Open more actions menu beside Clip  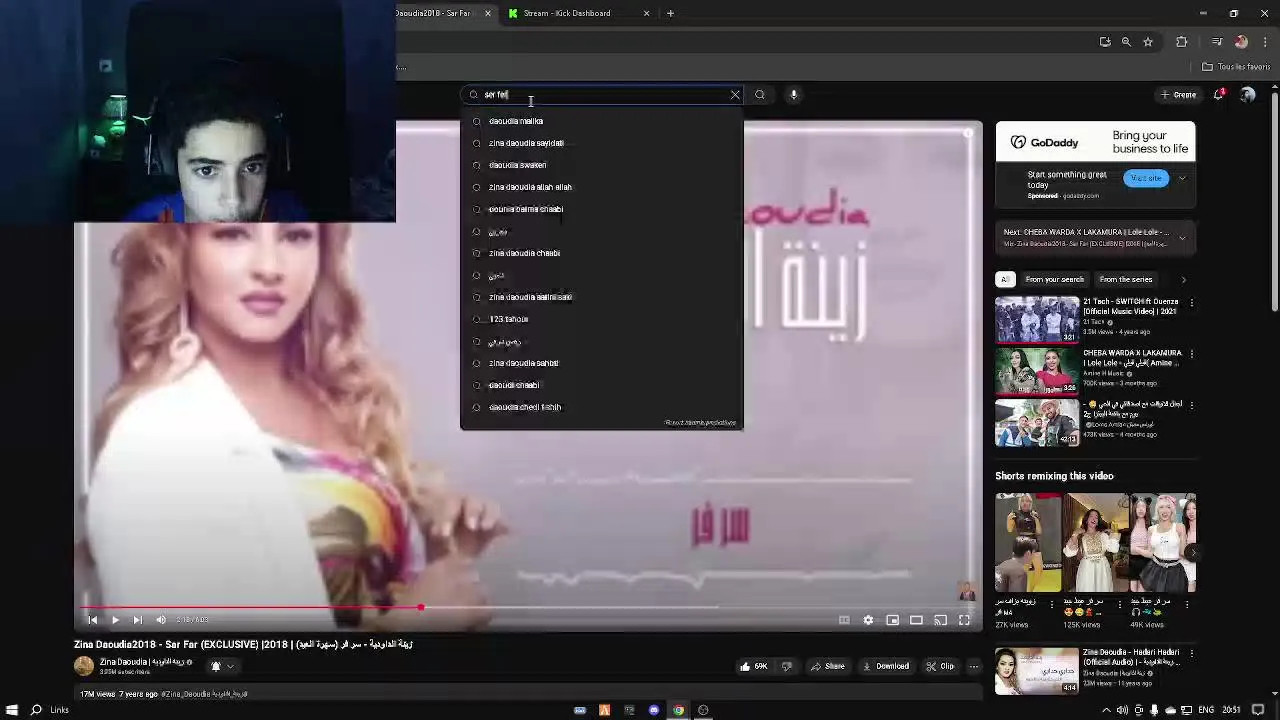point(974,666)
